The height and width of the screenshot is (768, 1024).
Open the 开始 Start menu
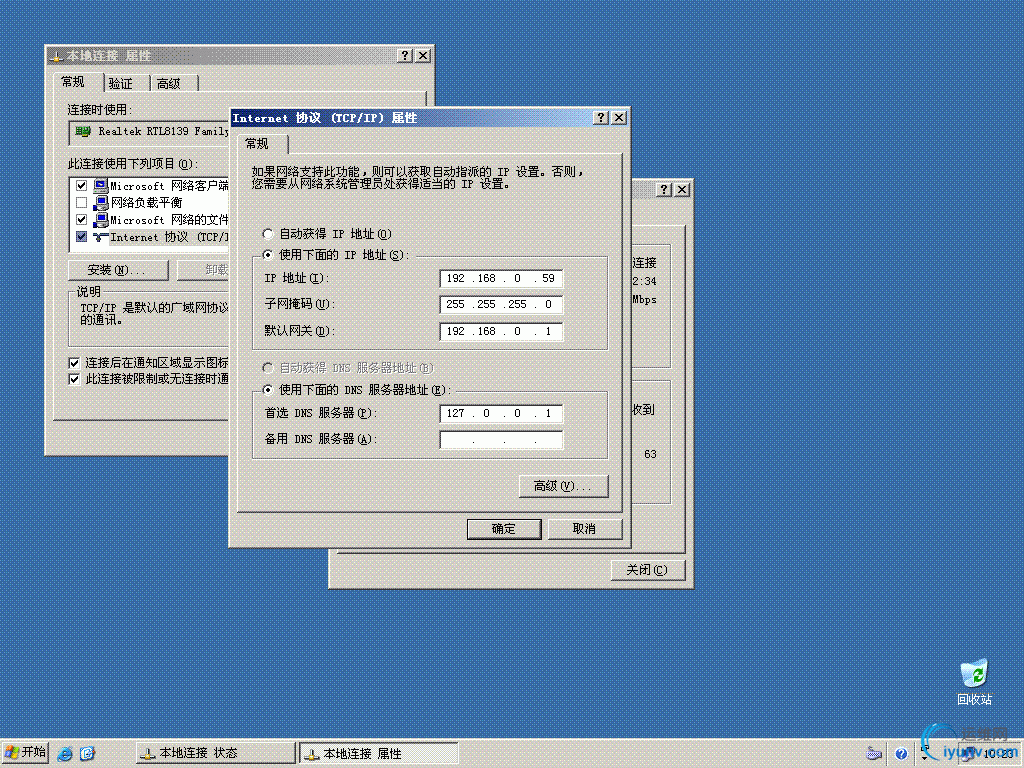click(x=25, y=752)
